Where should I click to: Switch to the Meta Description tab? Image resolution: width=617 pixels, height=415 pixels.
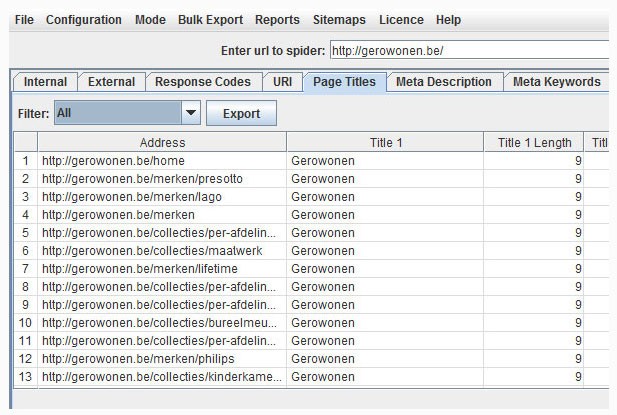(443, 82)
